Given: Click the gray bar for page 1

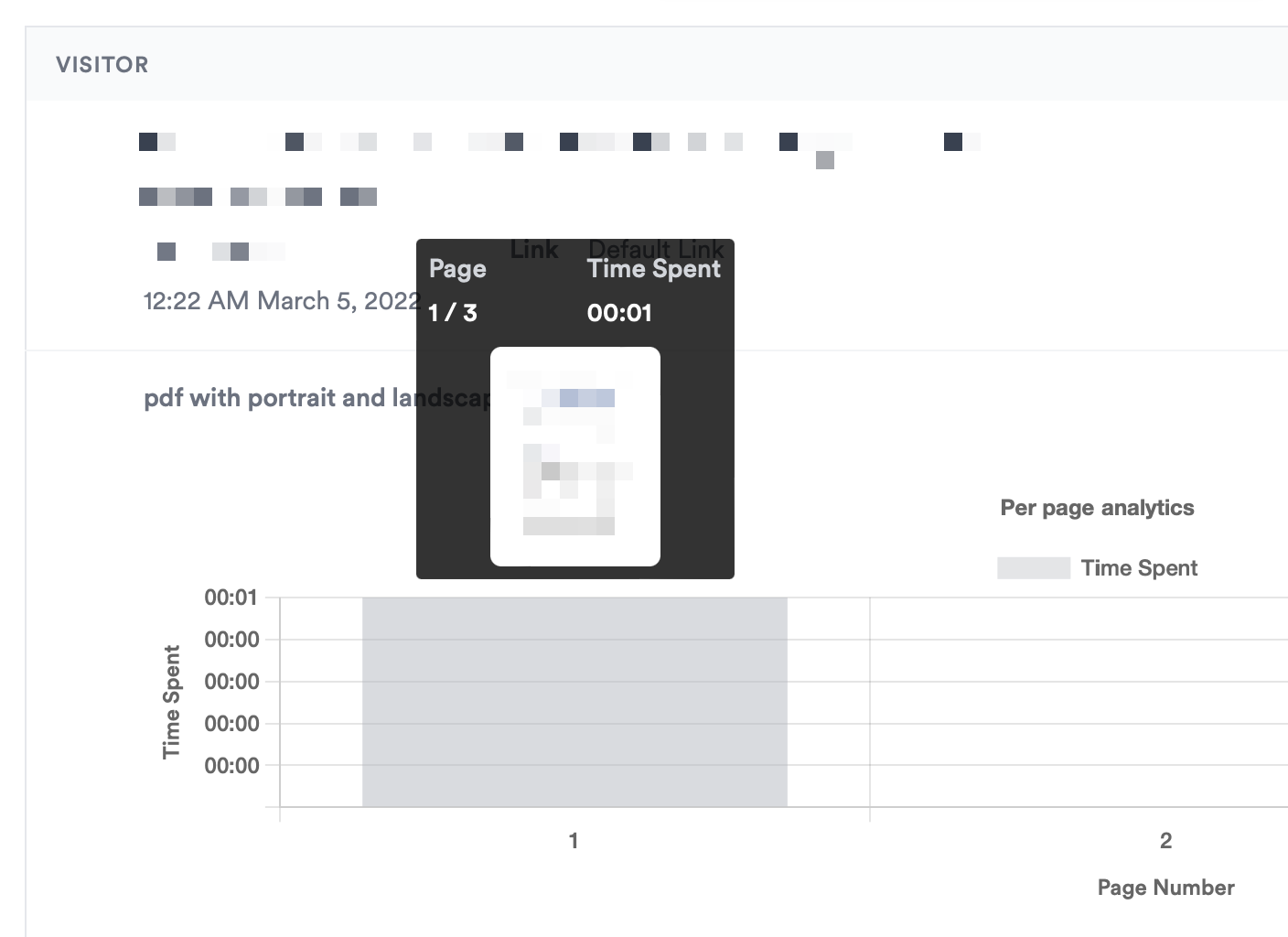Looking at the screenshot, I should click(x=574, y=702).
